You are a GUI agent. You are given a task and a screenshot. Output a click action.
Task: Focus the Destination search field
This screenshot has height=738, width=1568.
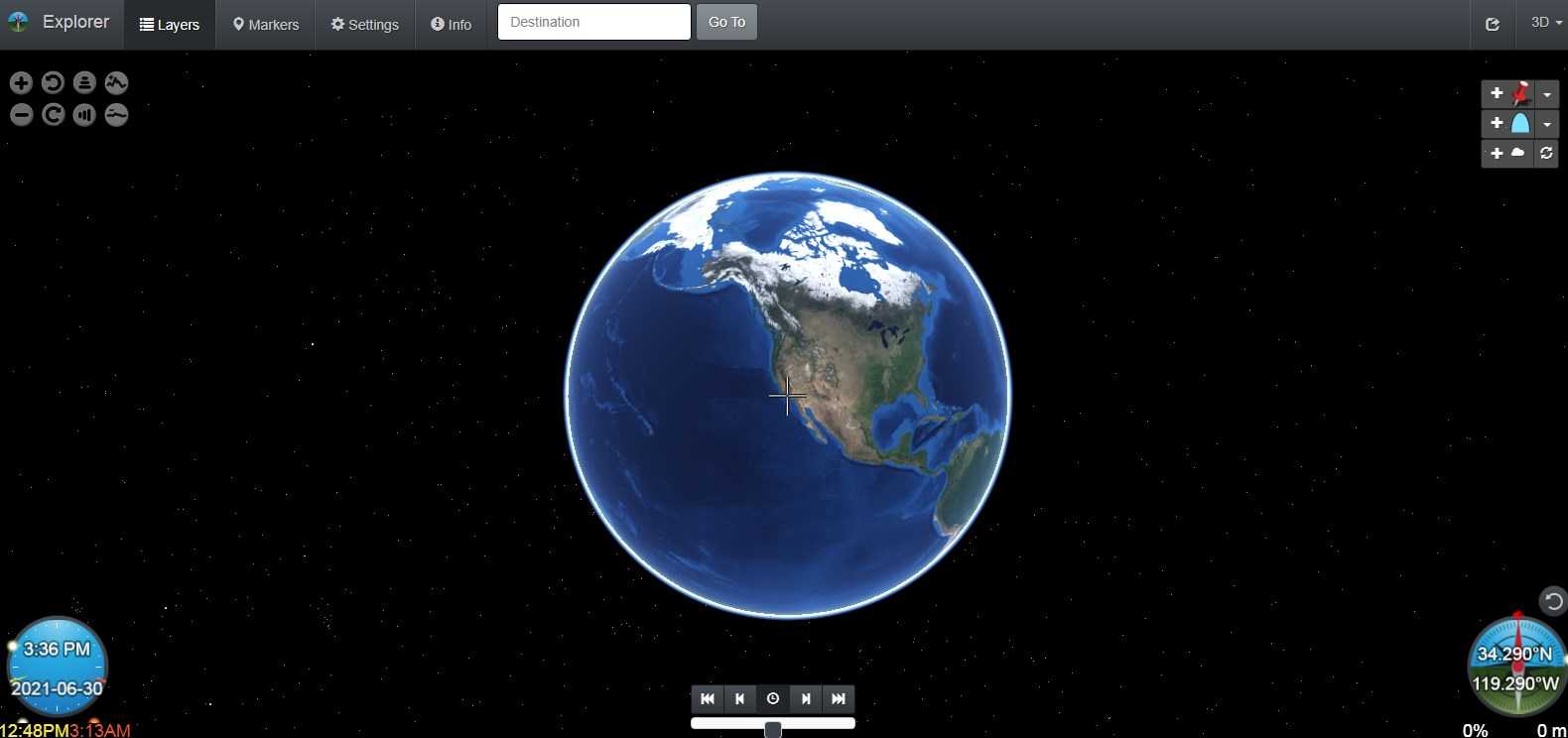pos(593,22)
